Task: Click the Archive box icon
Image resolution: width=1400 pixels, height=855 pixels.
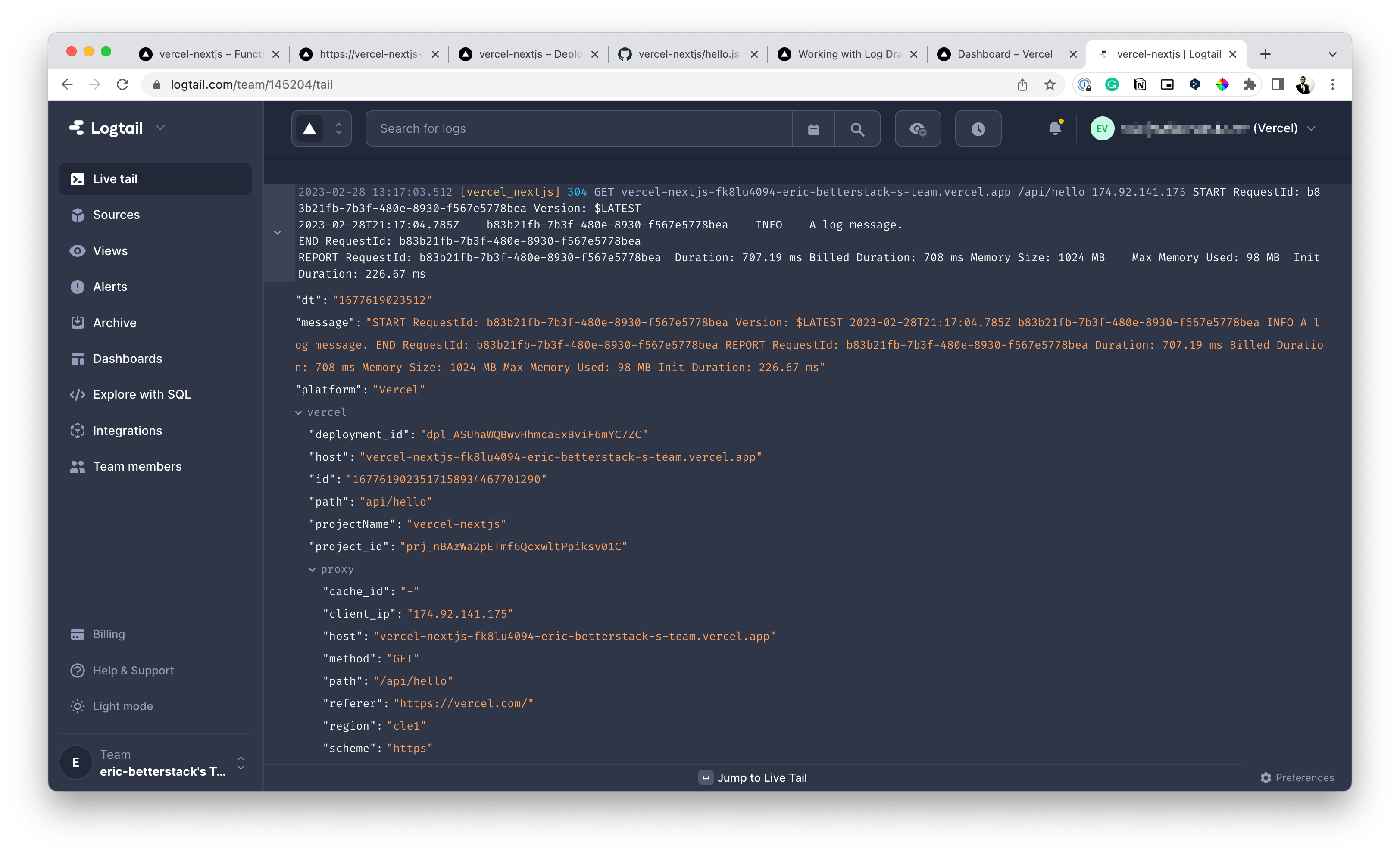Action: pos(77,323)
